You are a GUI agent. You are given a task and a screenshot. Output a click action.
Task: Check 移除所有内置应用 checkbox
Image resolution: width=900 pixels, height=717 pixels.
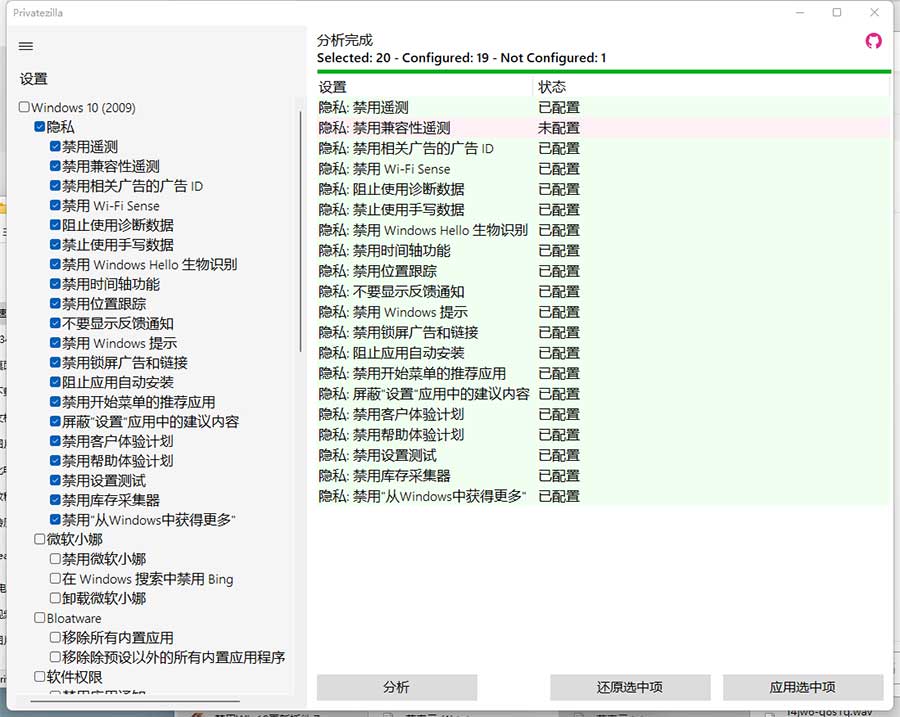tap(55, 637)
